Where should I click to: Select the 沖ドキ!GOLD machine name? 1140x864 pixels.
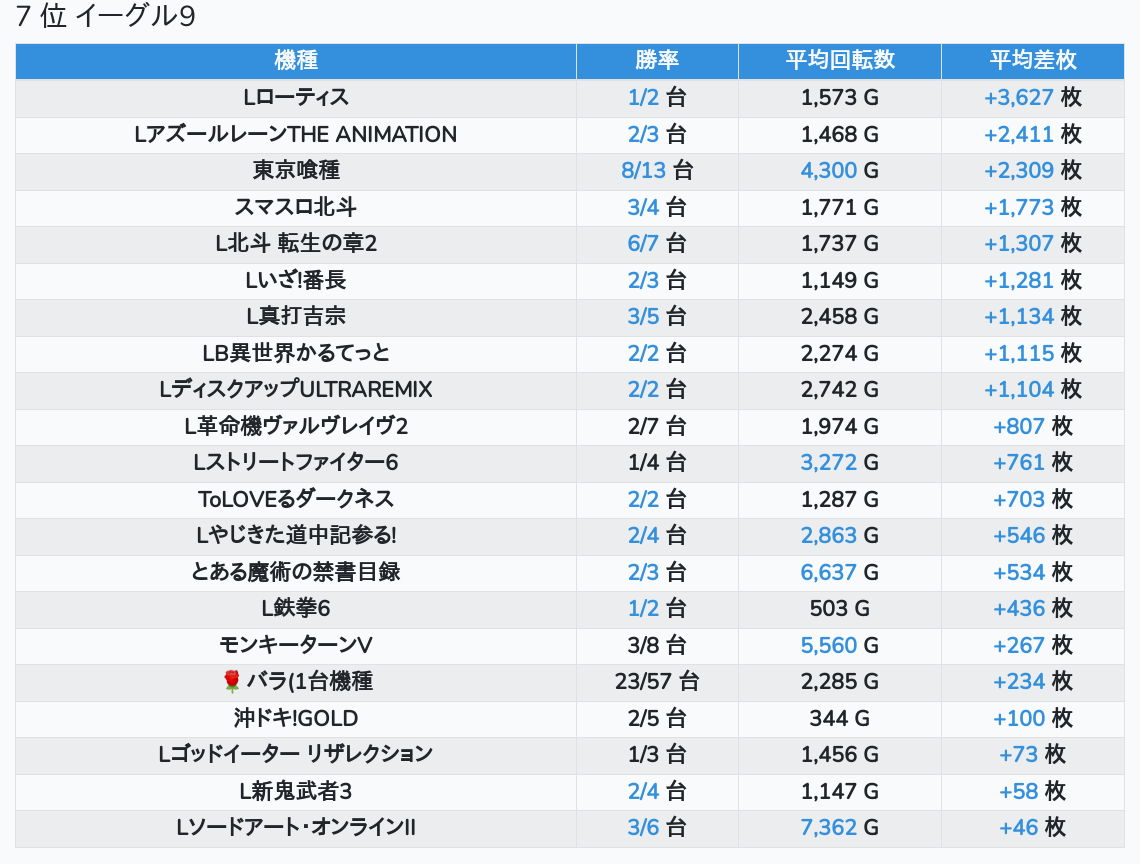click(x=296, y=719)
